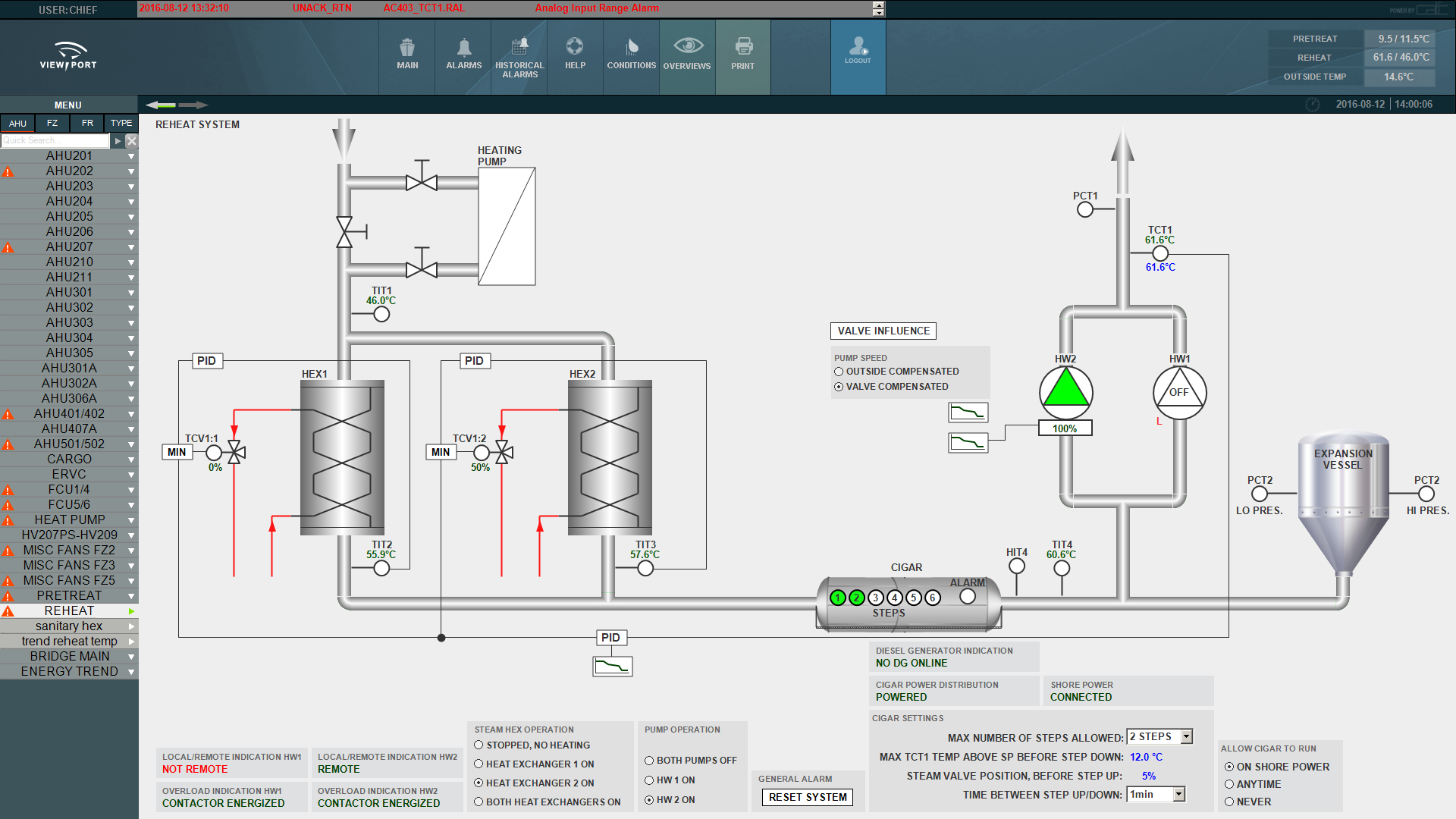
Task: Expand AHU207 menu entry arrow
Action: (131, 247)
